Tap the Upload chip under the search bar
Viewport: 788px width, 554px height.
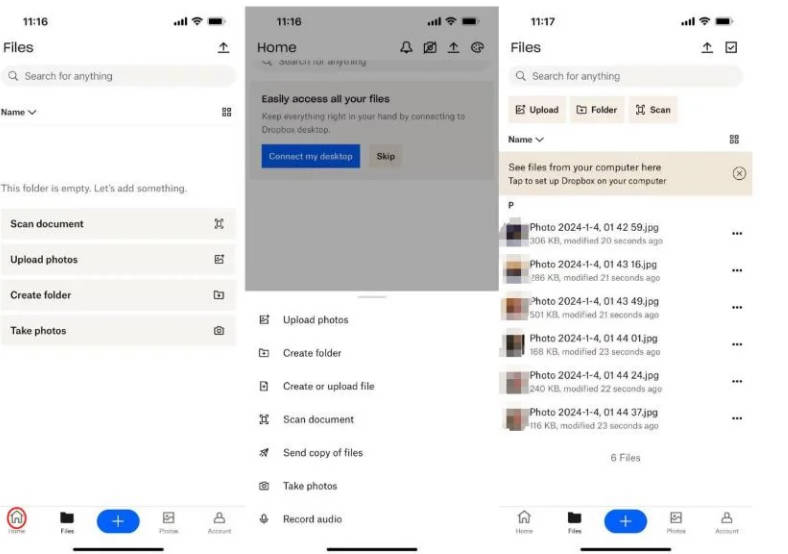(x=537, y=110)
